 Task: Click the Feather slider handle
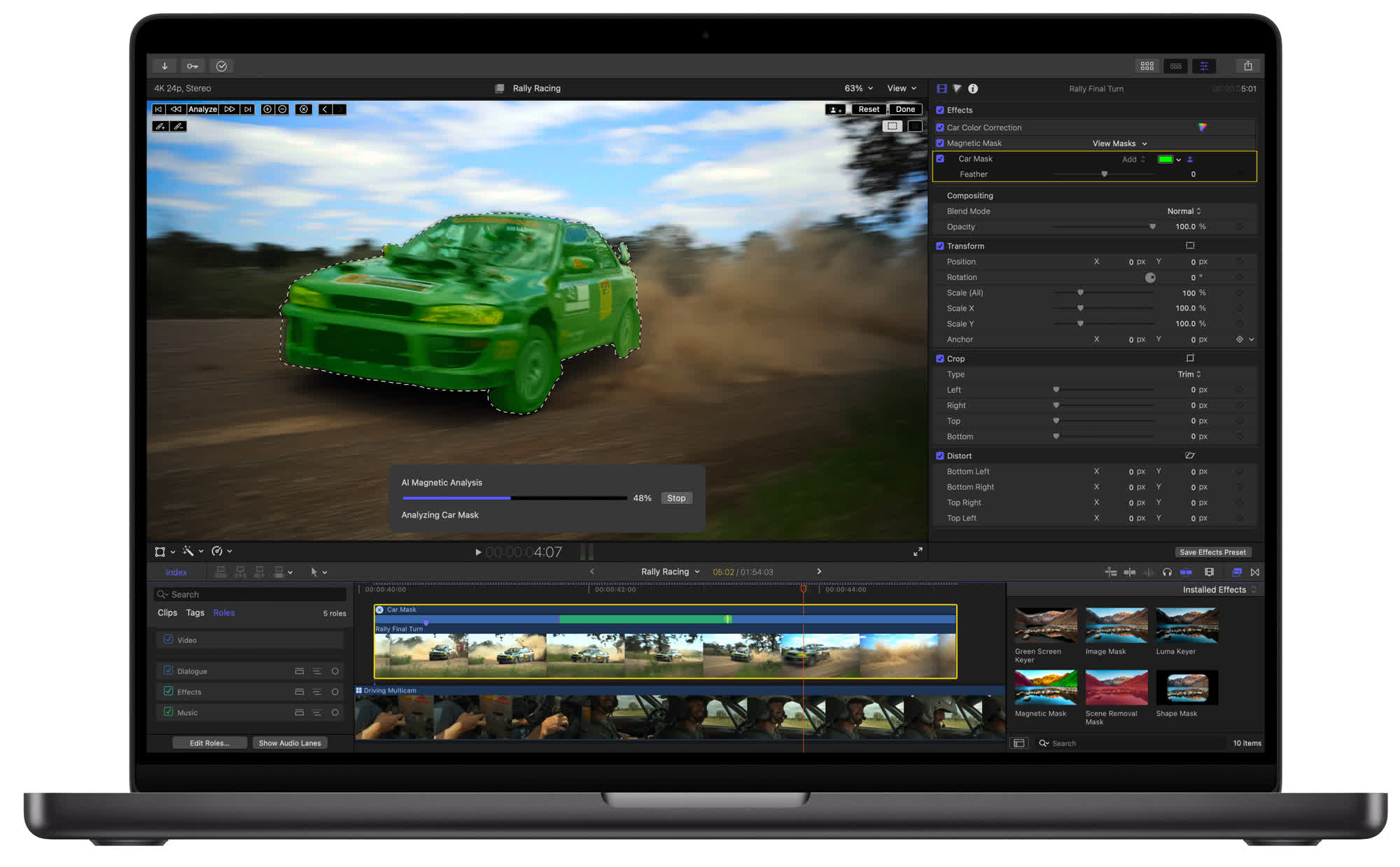point(1105,174)
